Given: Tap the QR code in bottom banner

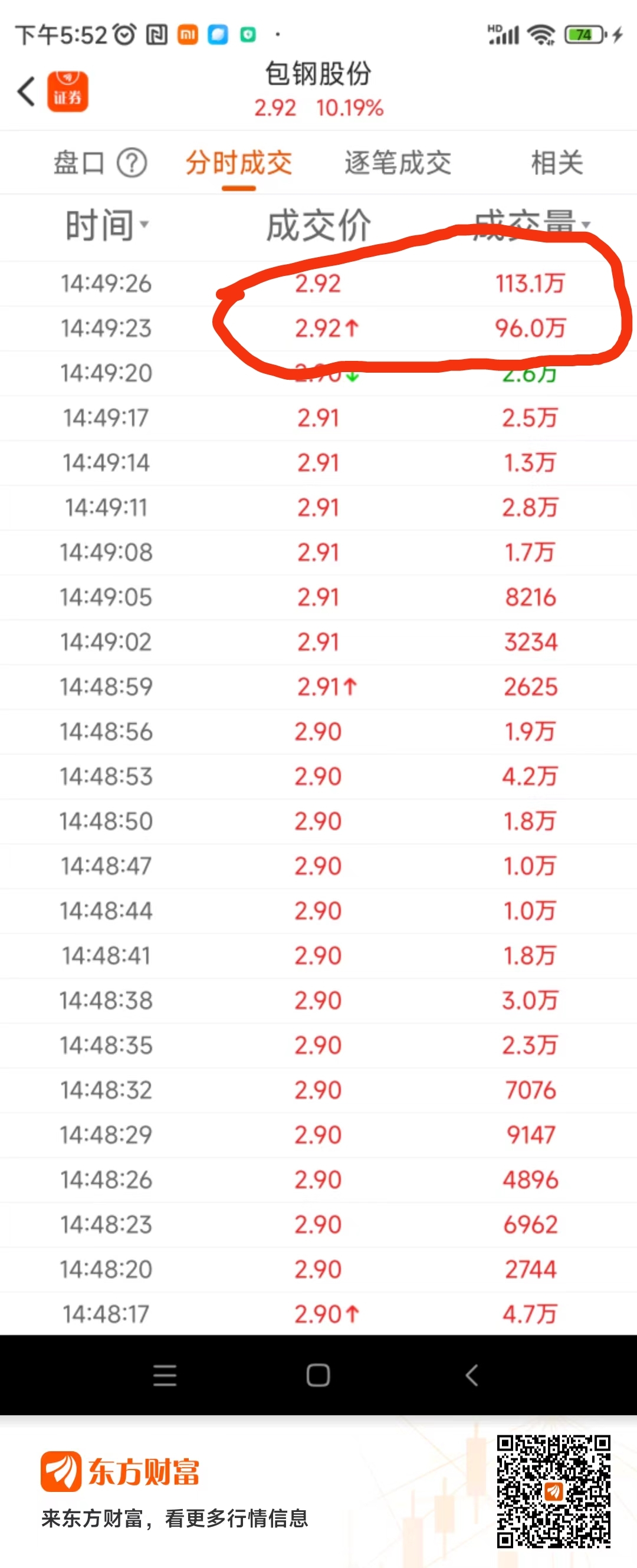Looking at the screenshot, I should click(x=553, y=1491).
